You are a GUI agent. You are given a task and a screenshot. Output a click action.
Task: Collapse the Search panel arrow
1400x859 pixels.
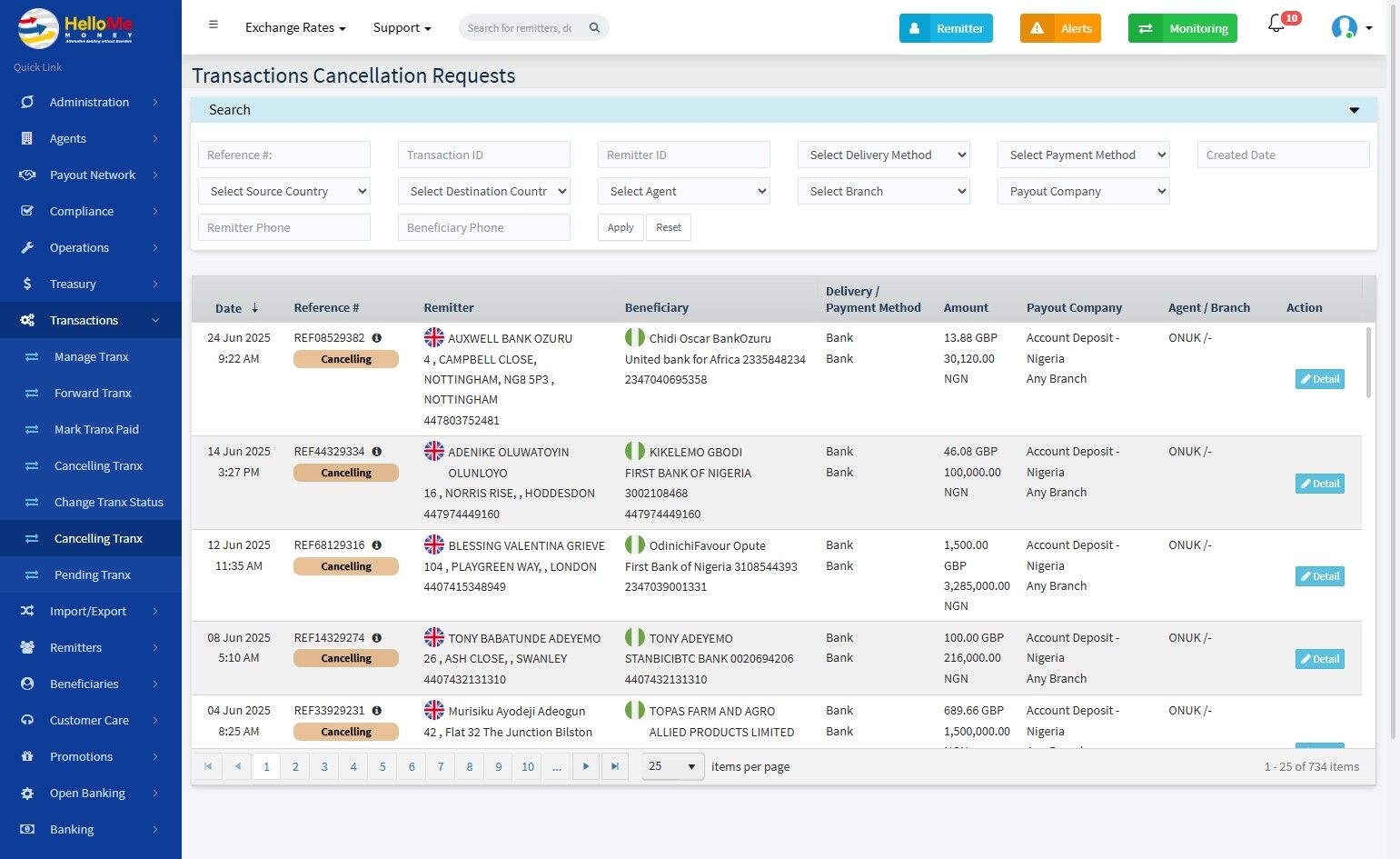[1354, 110]
